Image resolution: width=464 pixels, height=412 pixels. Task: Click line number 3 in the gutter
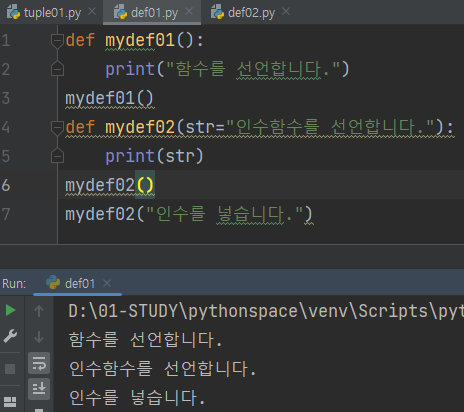(x=6, y=98)
